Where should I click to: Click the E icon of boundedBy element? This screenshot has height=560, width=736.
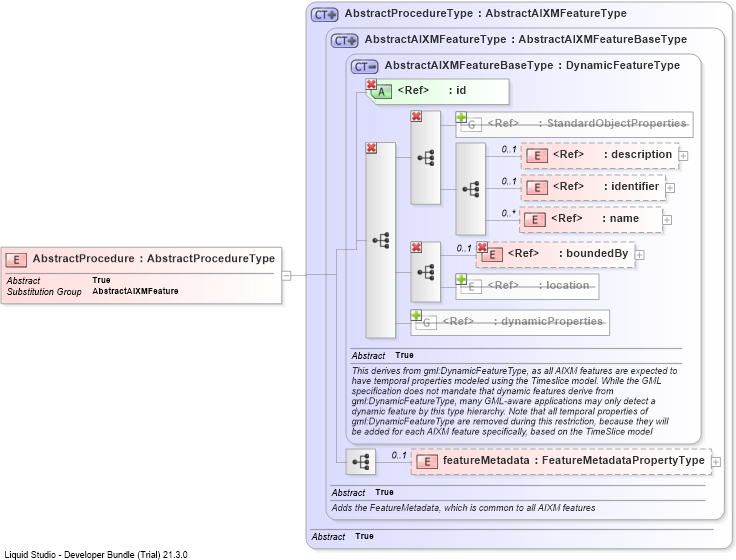coord(492,255)
